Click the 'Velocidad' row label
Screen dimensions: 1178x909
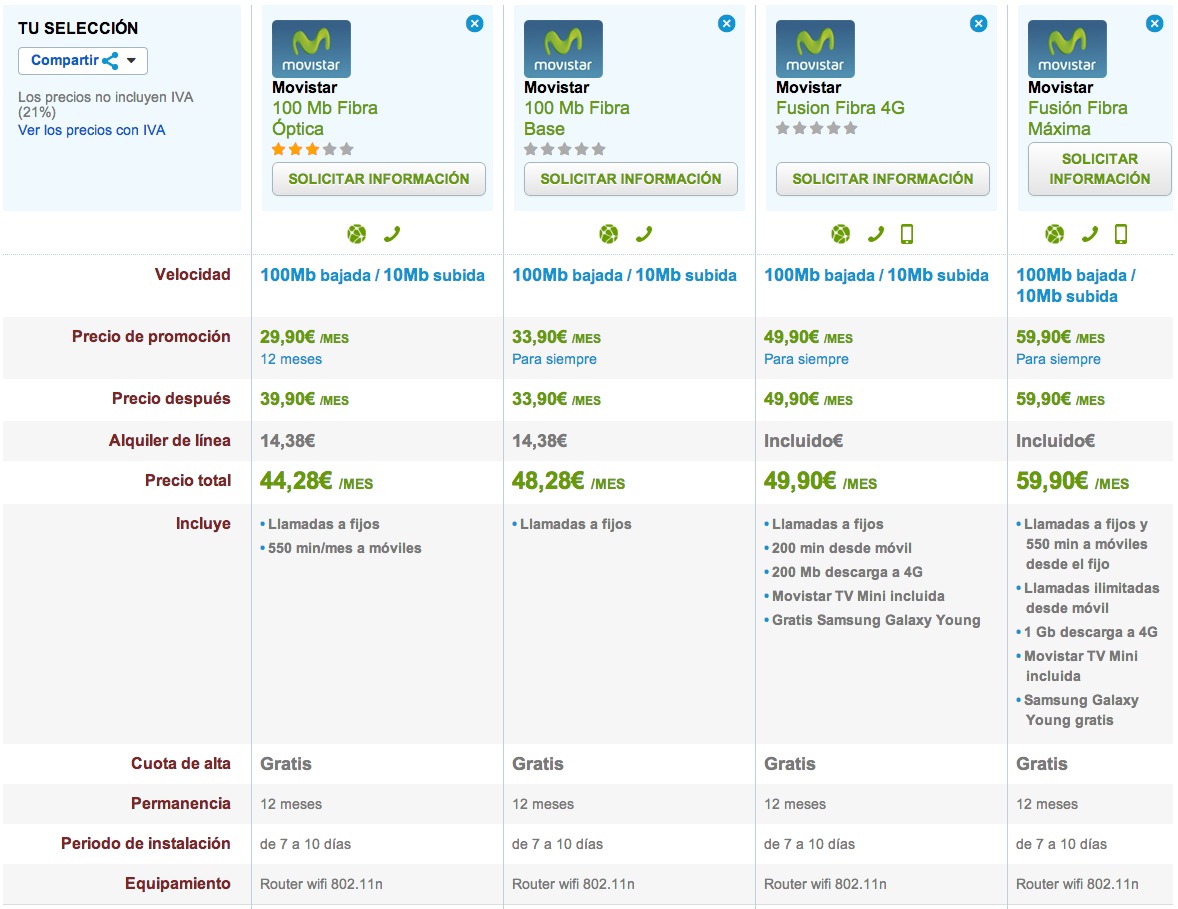point(192,274)
